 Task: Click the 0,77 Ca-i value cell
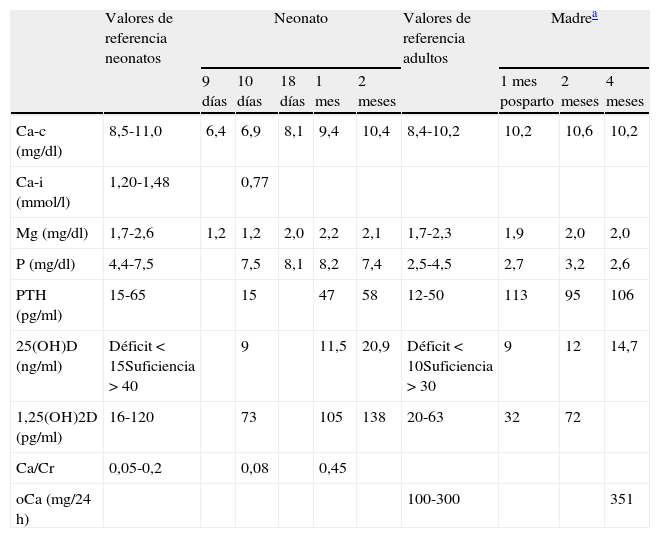(x=251, y=183)
